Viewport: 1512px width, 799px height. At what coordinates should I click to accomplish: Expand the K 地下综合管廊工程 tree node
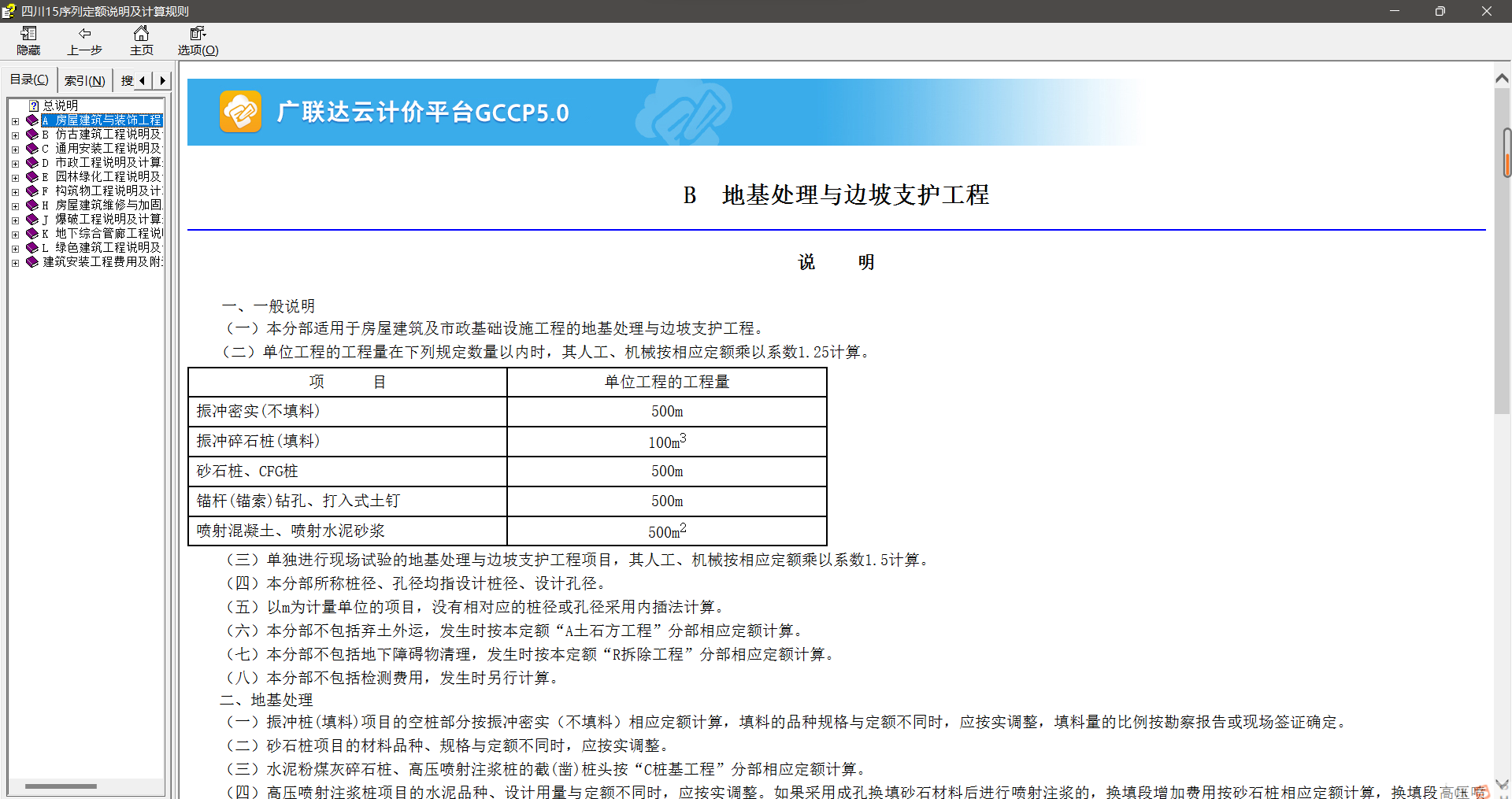point(15,235)
